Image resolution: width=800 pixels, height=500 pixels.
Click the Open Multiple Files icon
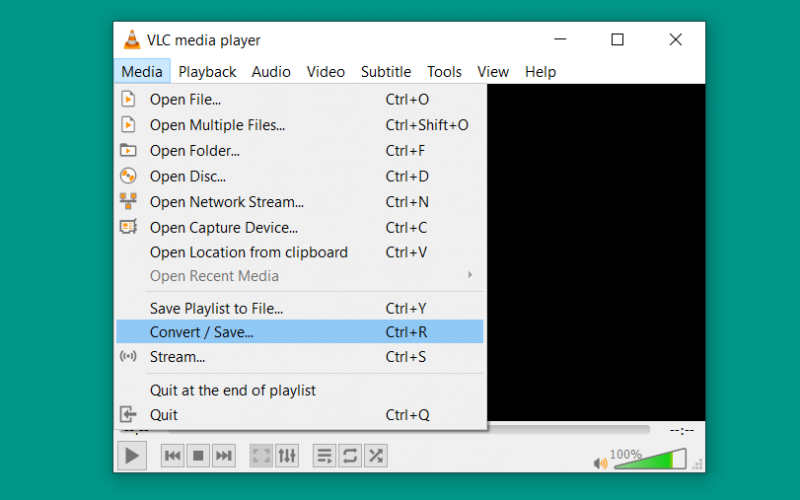(128, 124)
